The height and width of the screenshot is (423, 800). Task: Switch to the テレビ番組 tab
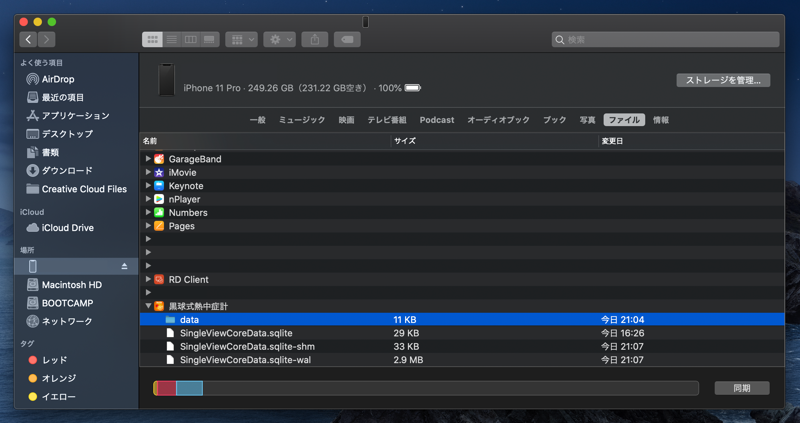[387, 120]
